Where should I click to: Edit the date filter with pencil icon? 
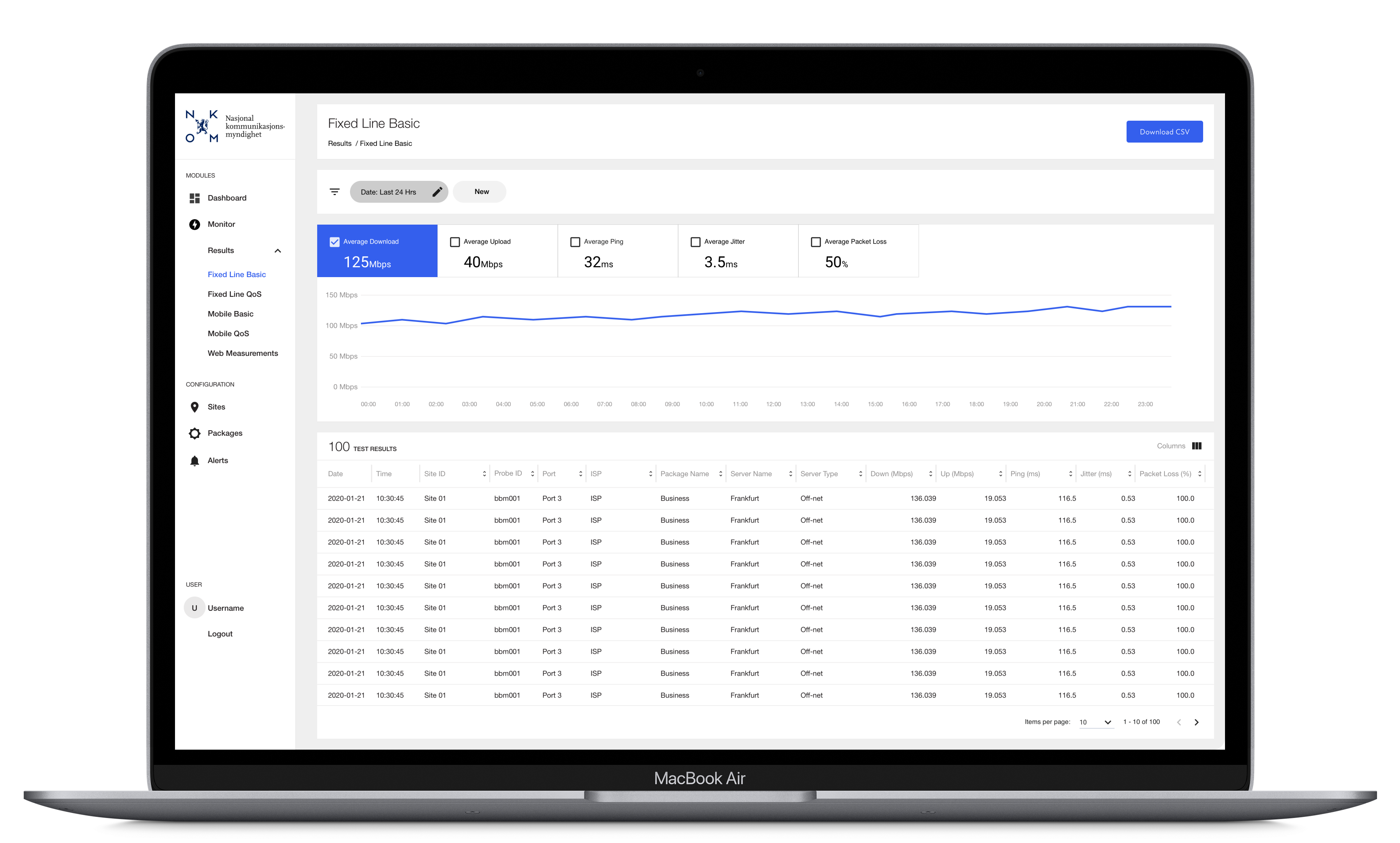click(437, 192)
